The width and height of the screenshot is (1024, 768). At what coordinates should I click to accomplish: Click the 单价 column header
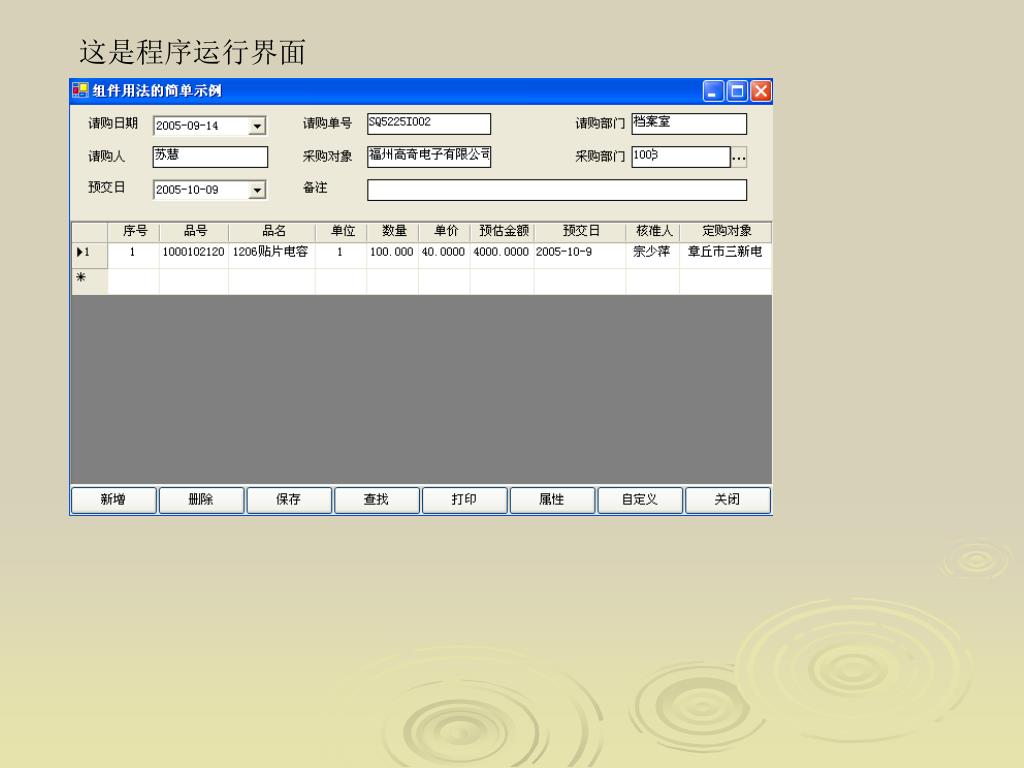click(445, 231)
